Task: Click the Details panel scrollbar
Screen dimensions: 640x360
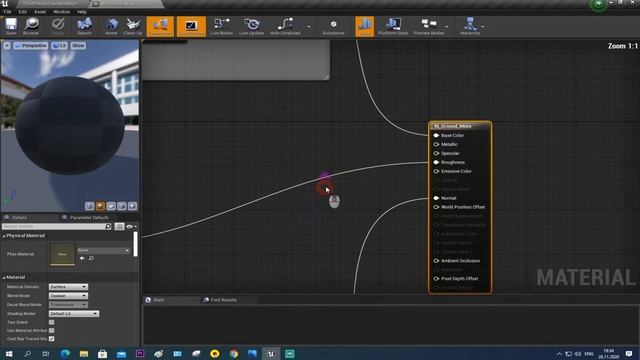Action: coord(136,244)
